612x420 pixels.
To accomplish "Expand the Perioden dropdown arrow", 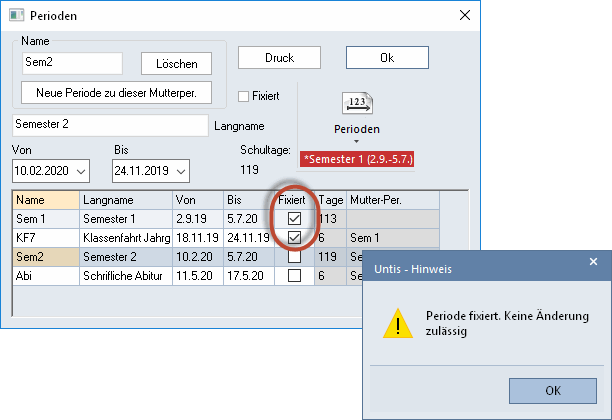I will click(356, 143).
